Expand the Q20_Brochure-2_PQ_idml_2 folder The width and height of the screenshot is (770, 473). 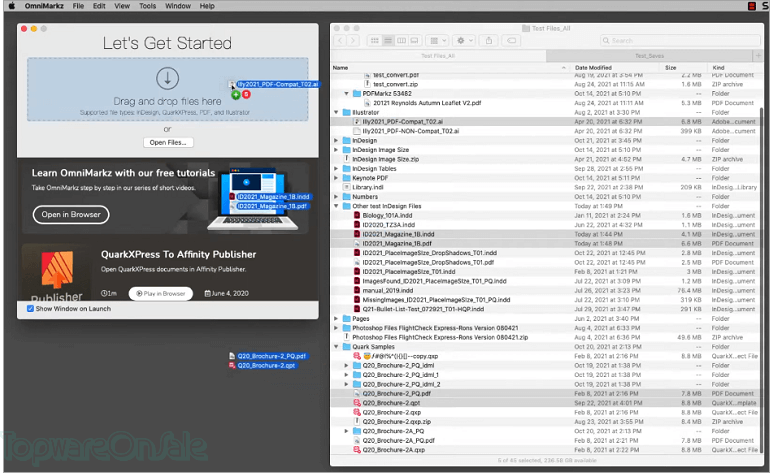tap(346, 384)
